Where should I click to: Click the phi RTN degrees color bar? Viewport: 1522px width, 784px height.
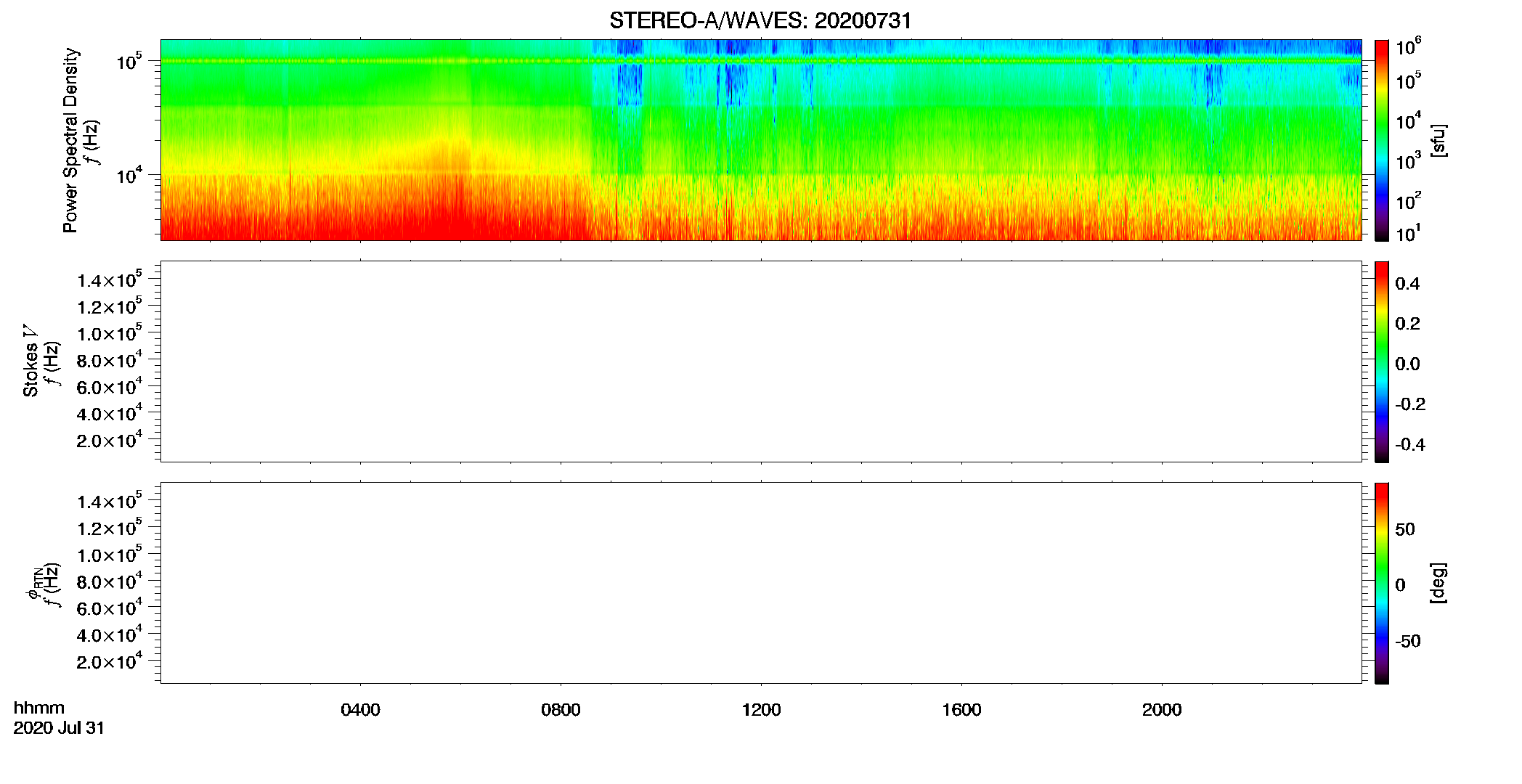pyautogui.click(x=1382, y=583)
